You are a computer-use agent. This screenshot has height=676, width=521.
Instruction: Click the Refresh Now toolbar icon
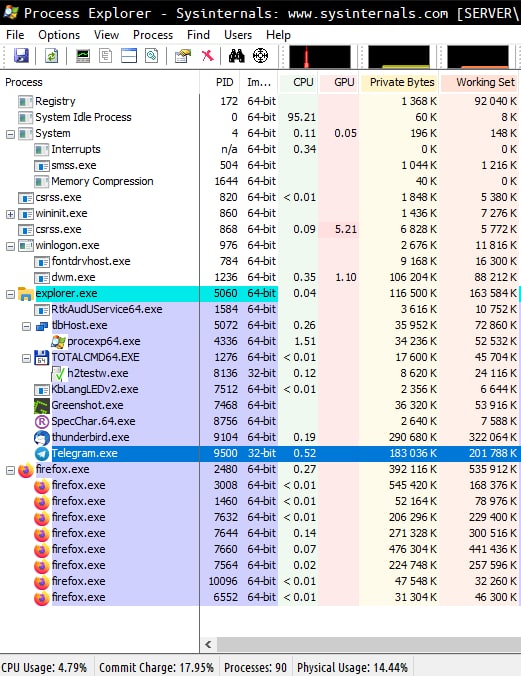51,56
